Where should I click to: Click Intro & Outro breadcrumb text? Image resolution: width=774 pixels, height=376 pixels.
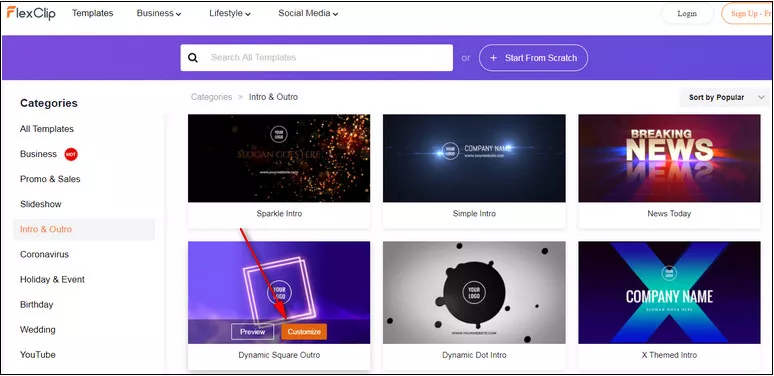273,97
